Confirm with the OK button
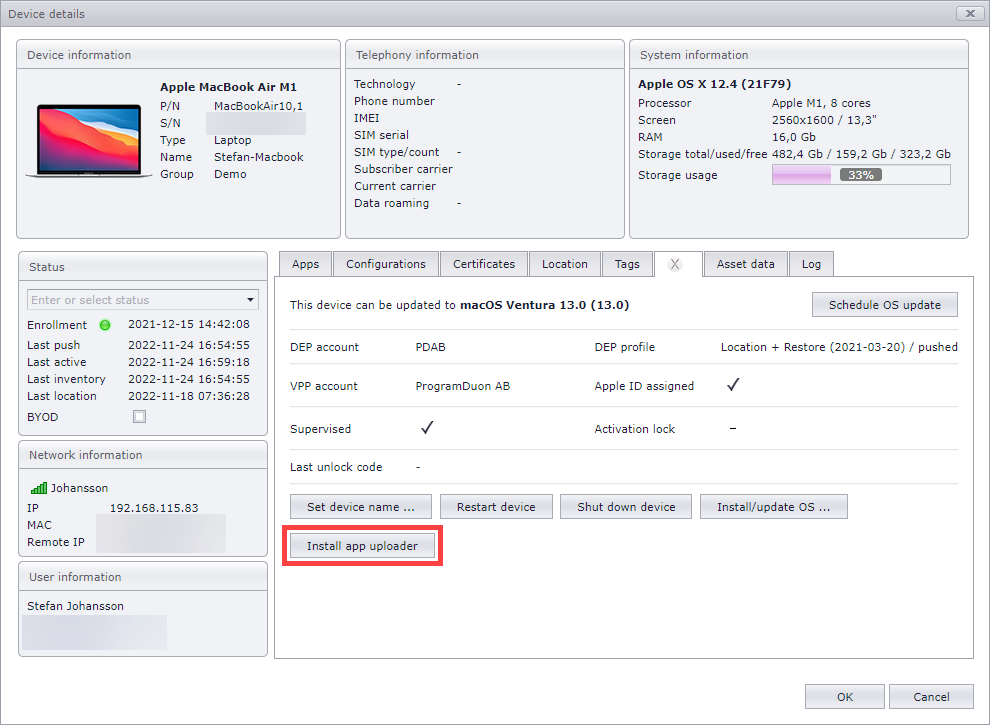Image resolution: width=990 pixels, height=725 pixels. [845, 697]
